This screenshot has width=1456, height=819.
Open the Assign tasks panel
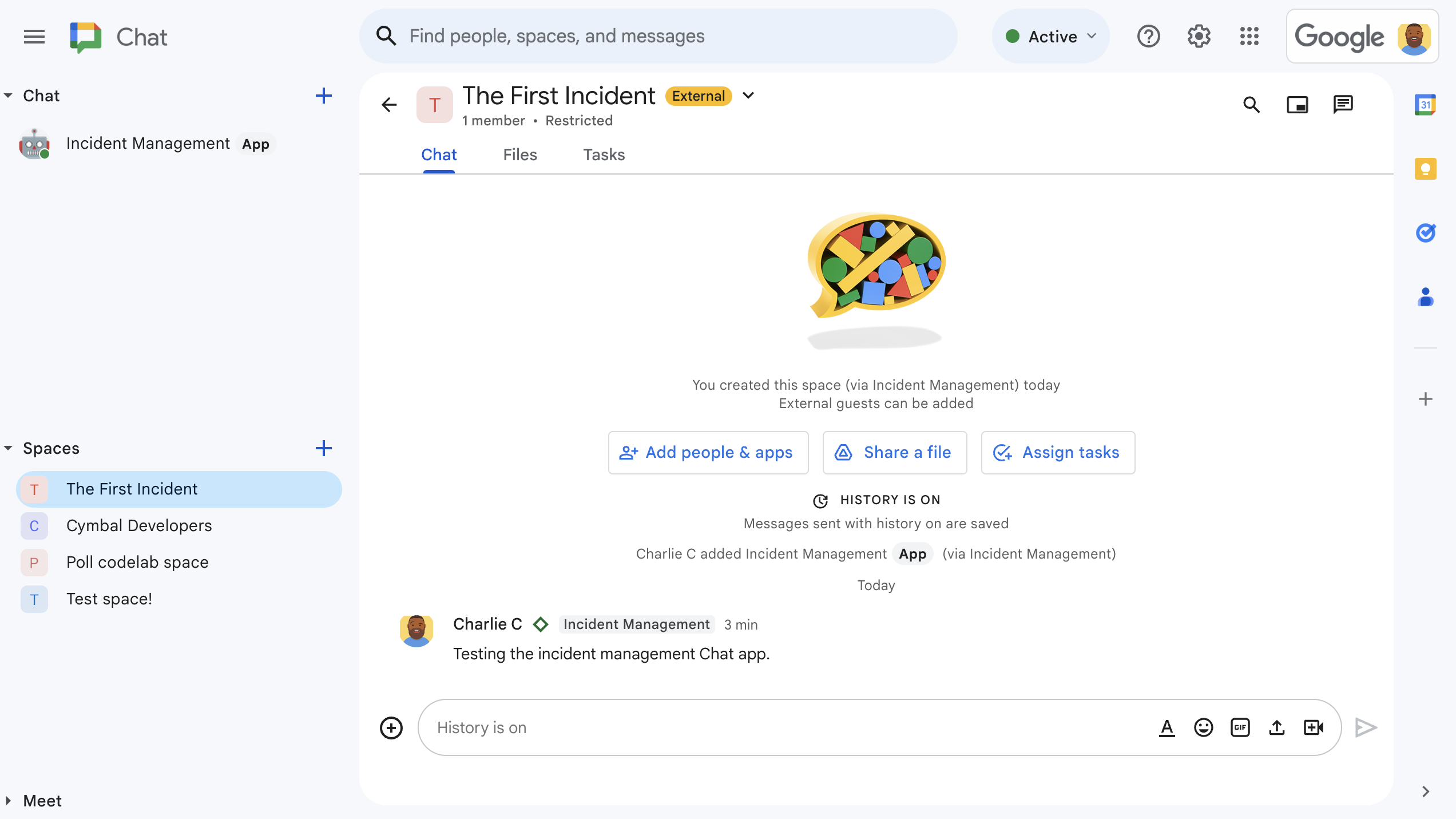1057,453
